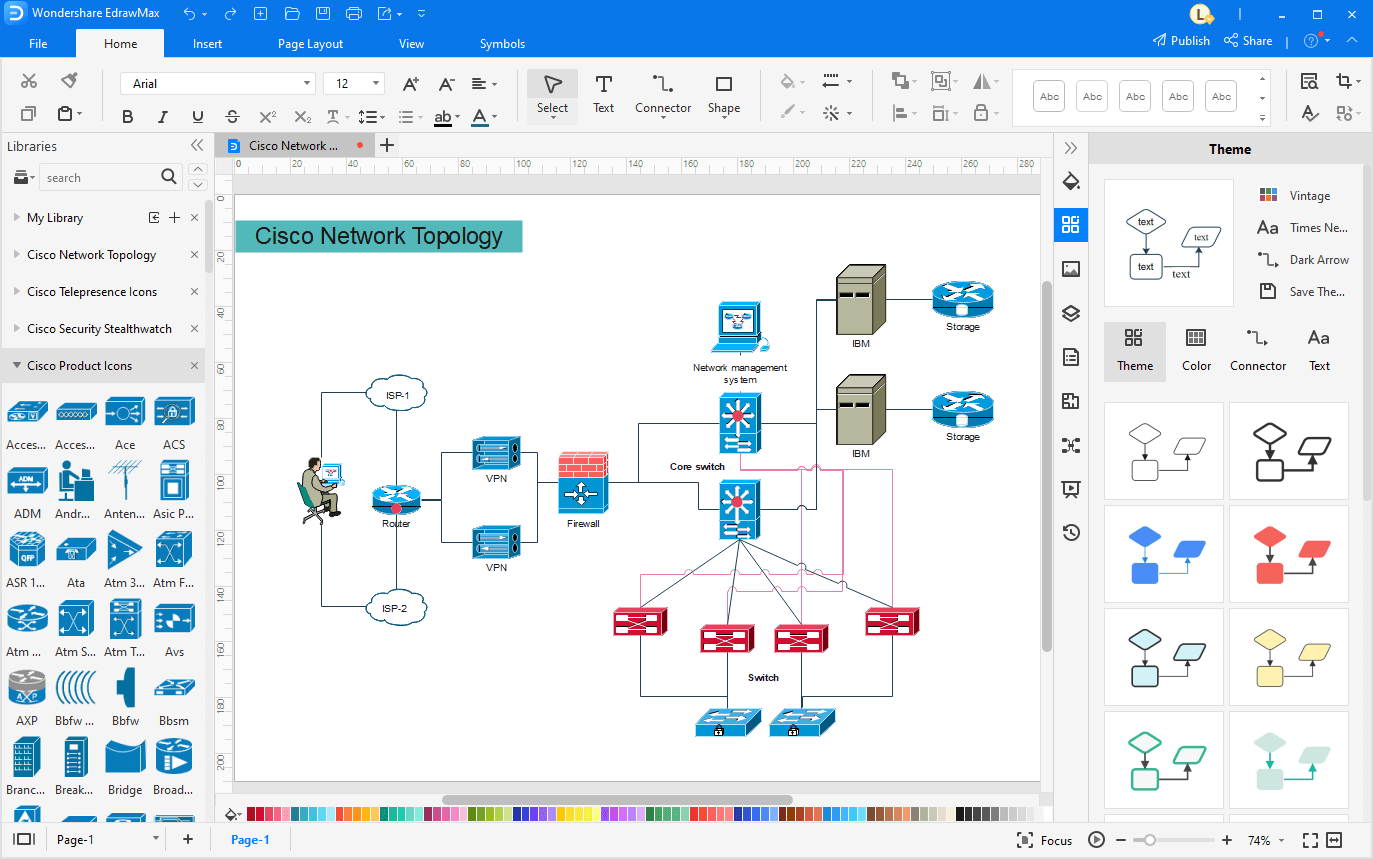The height and width of the screenshot is (859, 1373).
Task: Pick a red swatch from the bottom color bar
Action: [258, 813]
